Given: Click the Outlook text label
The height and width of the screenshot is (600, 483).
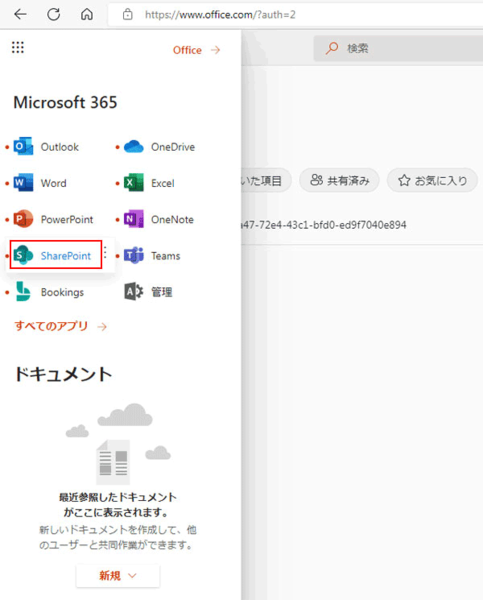Looking at the screenshot, I should [x=60, y=147].
